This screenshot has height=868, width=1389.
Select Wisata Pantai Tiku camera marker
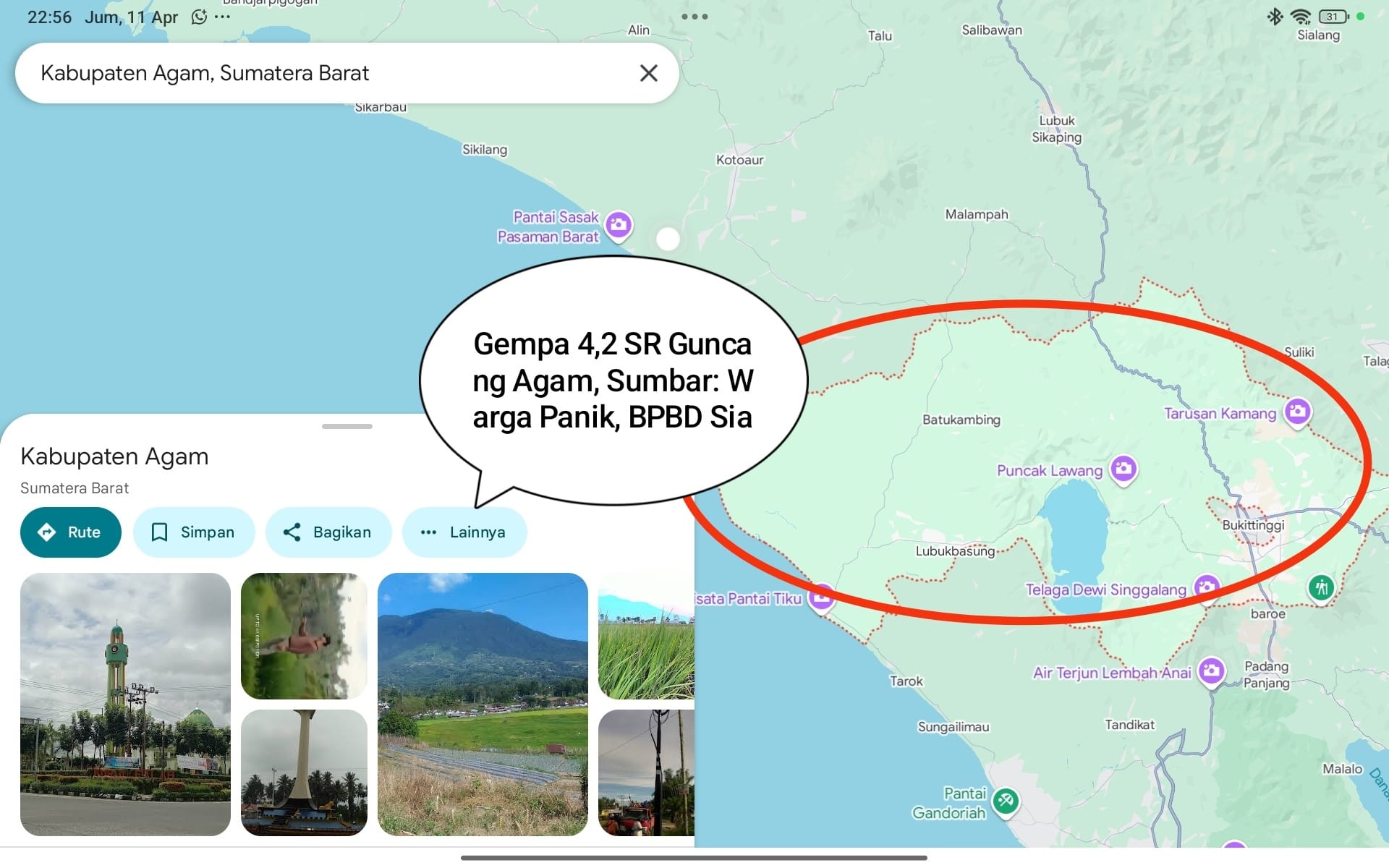click(x=821, y=598)
